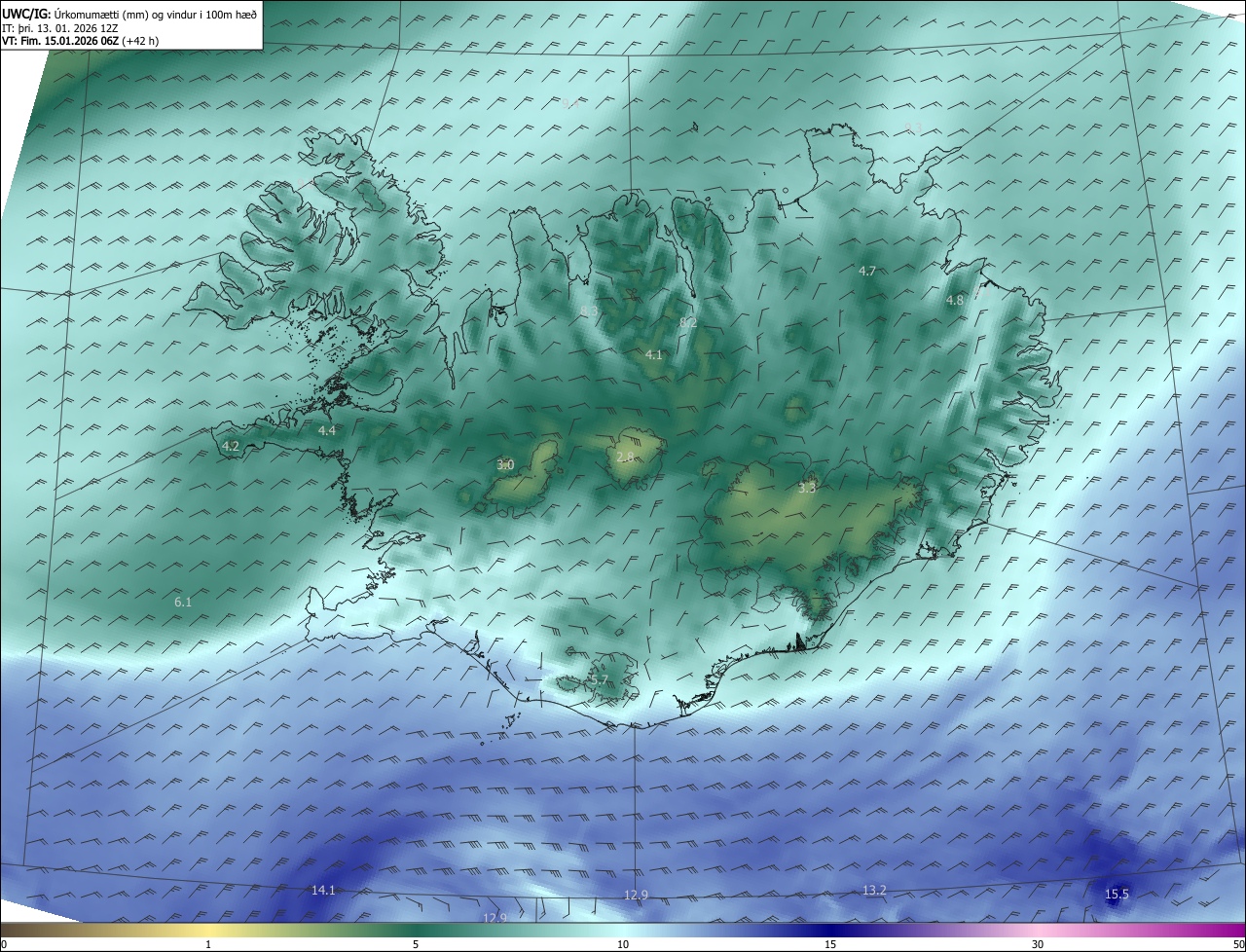1246x952 pixels.
Task: Click the 50 tick on the color scale
Action: pos(1239,944)
